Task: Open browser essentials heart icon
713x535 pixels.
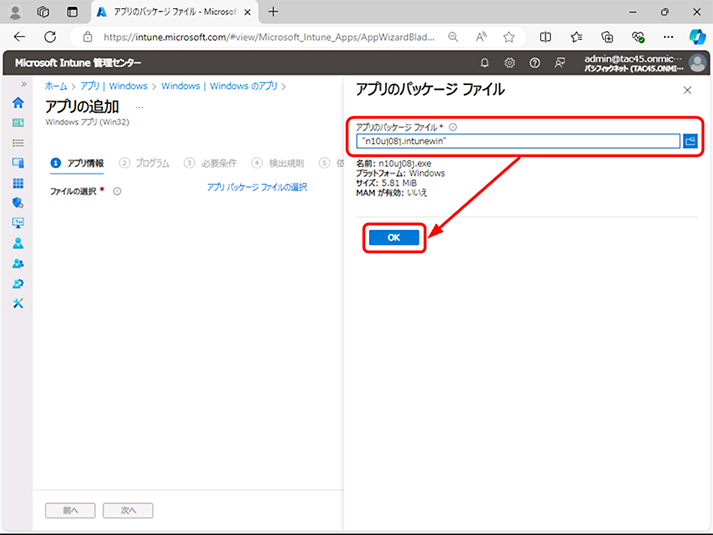Action: point(638,37)
